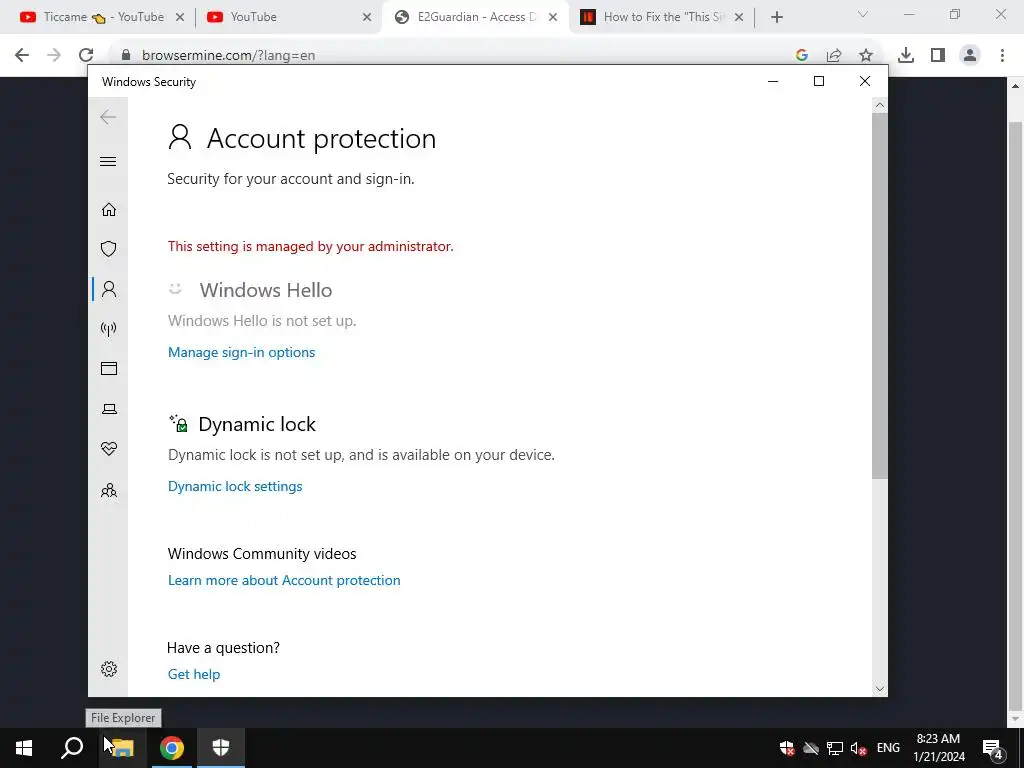Click ENG language indicator
Image resolution: width=1024 pixels, height=768 pixels.
[x=888, y=748]
